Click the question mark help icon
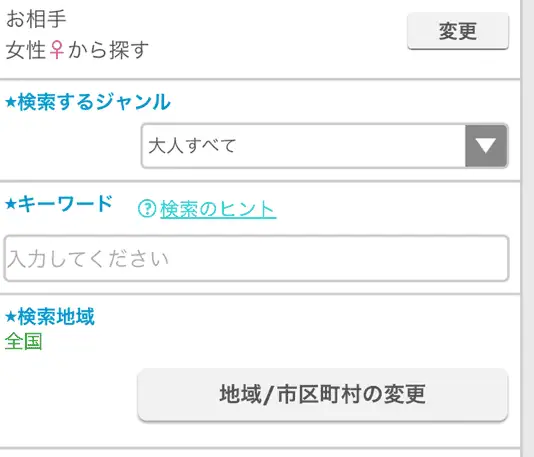Viewport: 534px width, 457px height. pyautogui.click(x=147, y=208)
